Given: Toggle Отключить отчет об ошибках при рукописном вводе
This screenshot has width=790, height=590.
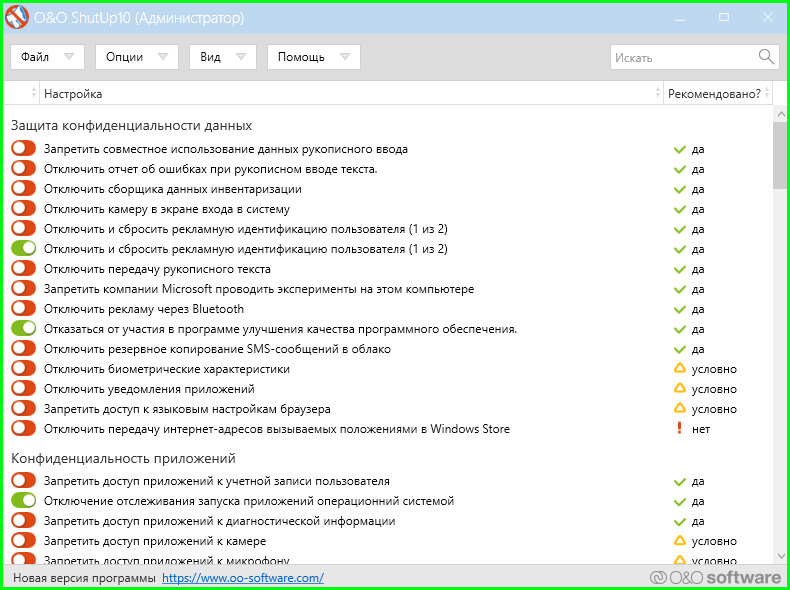Looking at the screenshot, I should pyautogui.click(x=24, y=169).
